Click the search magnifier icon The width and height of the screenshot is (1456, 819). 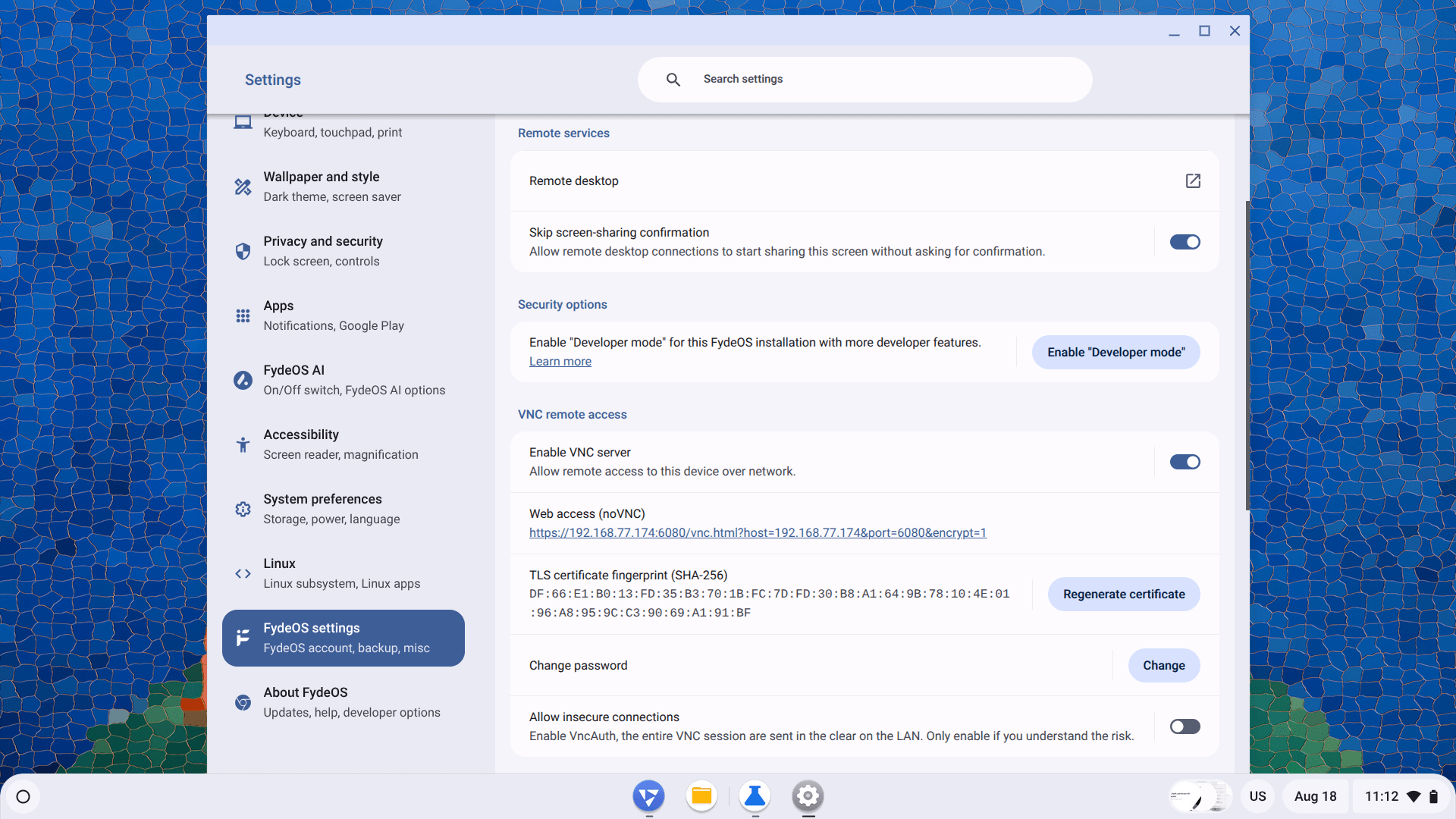point(673,80)
